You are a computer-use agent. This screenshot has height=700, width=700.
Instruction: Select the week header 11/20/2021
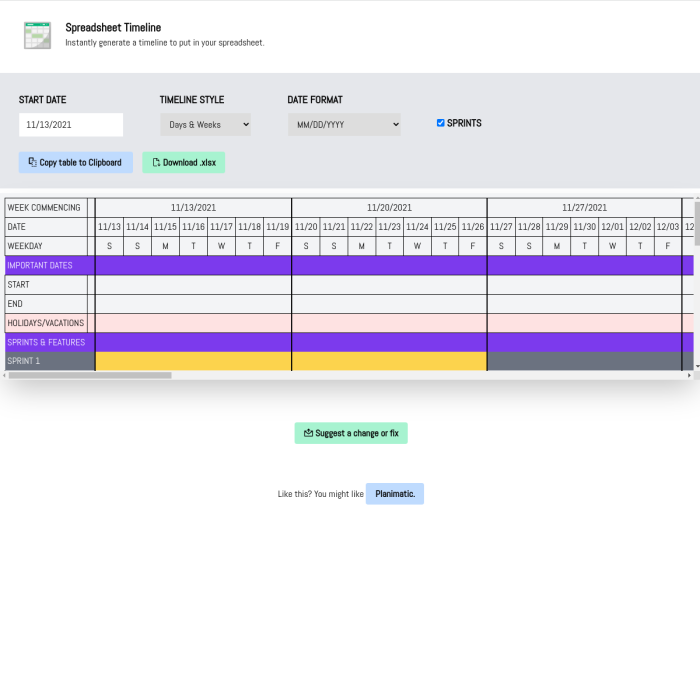[x=389, y=208]
